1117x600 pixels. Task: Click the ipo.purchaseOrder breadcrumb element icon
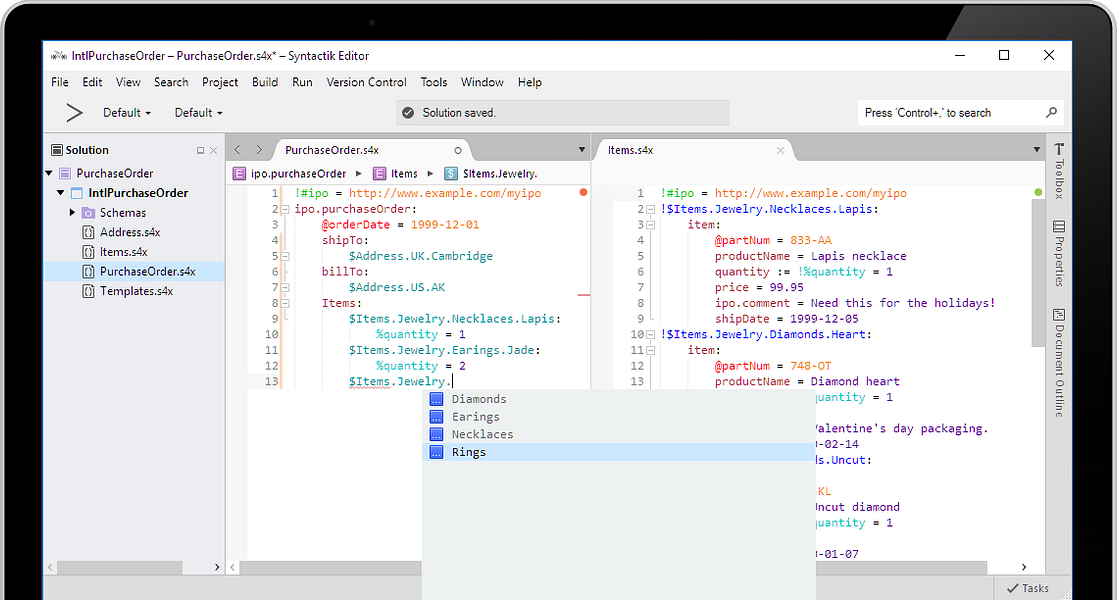pyautogui.click(x=239, y=173)
